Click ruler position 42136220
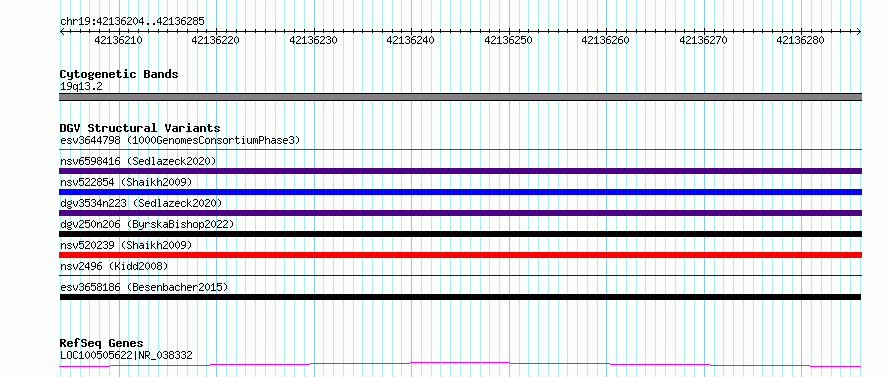This screenshot has height=377, width=890. point(216,40)
